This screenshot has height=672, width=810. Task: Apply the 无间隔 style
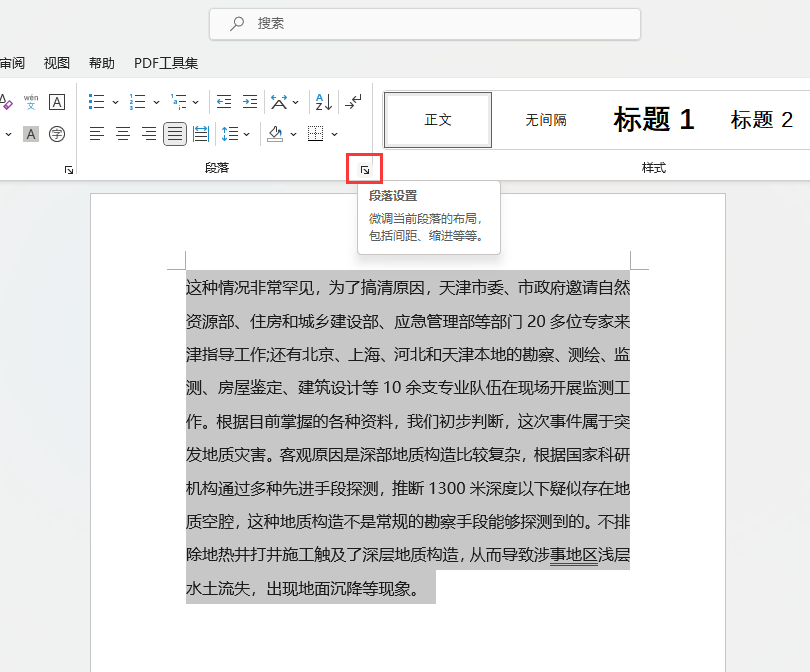point(546,120)
